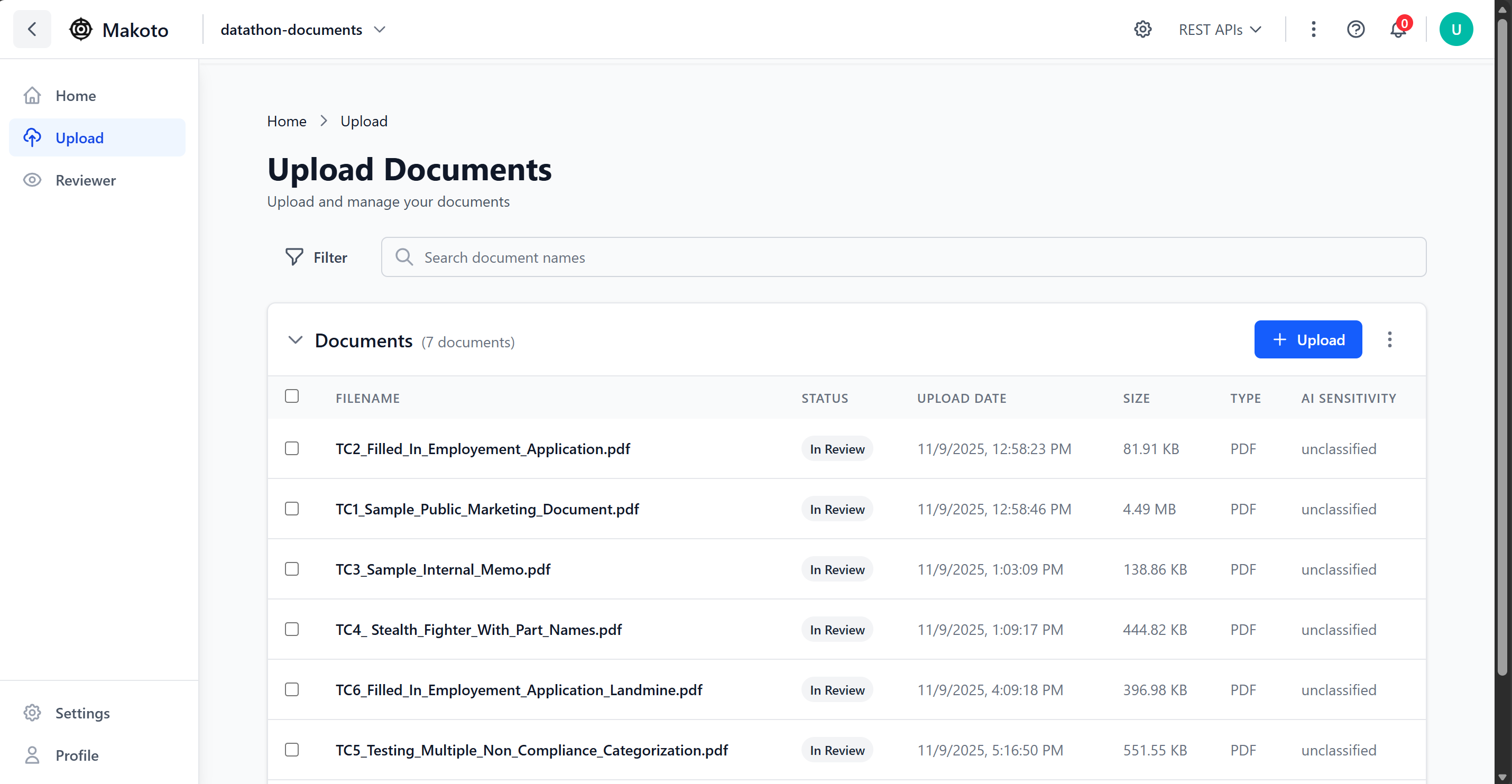Open the REST APIs dropdown

(1220, 30)
